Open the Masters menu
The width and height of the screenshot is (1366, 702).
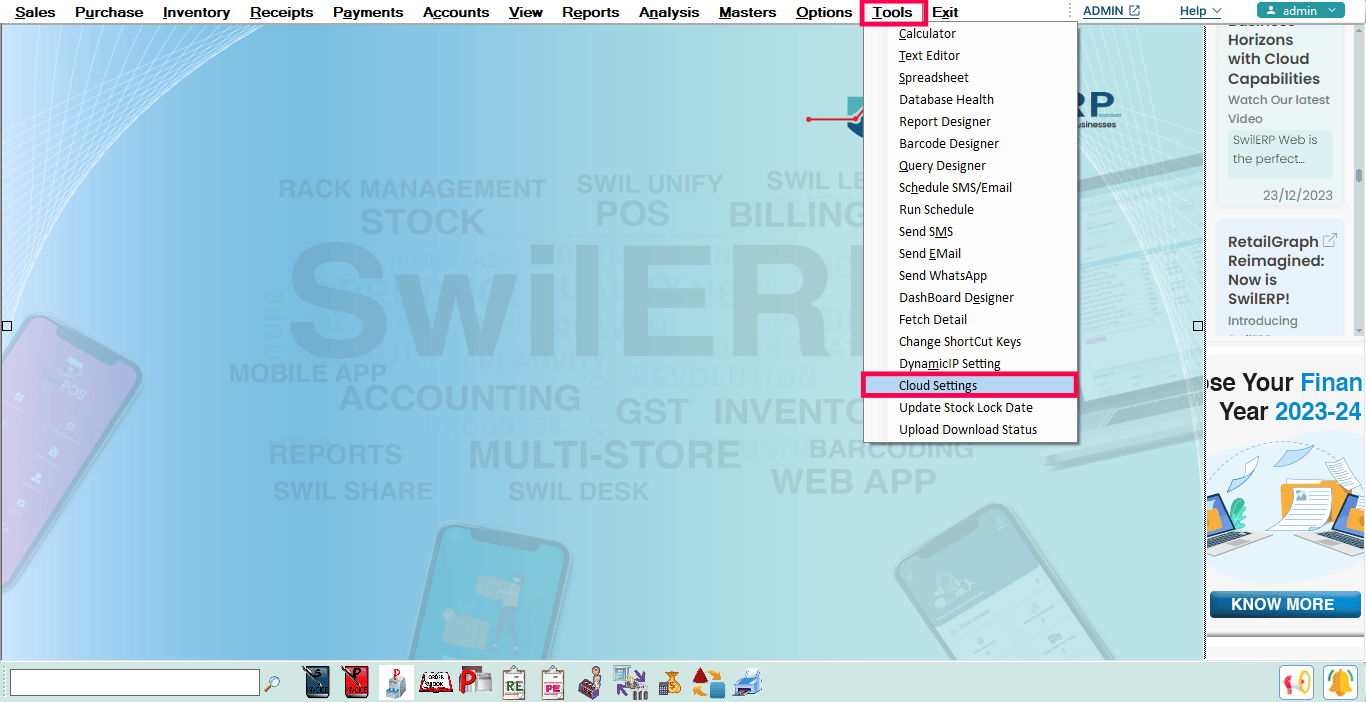click(x=748, y=12)
